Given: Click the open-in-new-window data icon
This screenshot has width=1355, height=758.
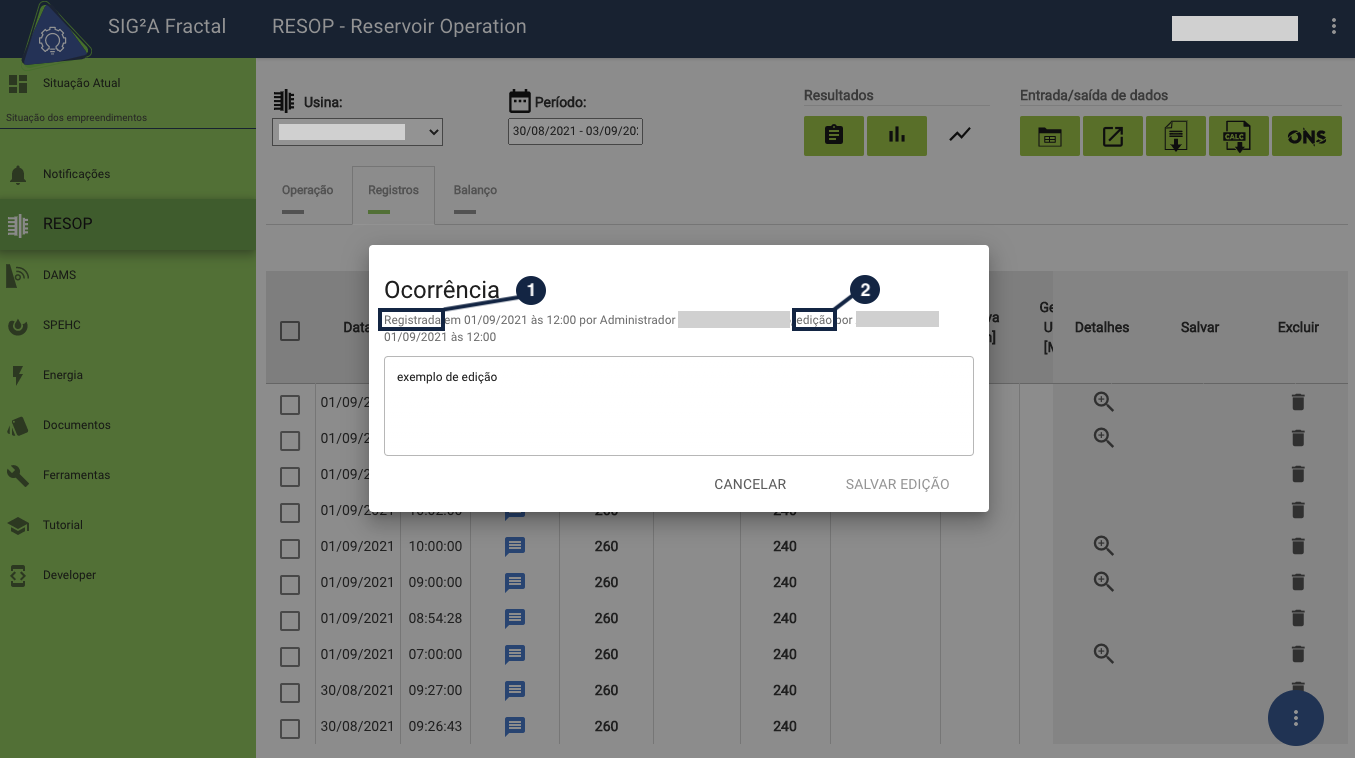Looking at the screenshot, I should click(x=1112, y=136).
